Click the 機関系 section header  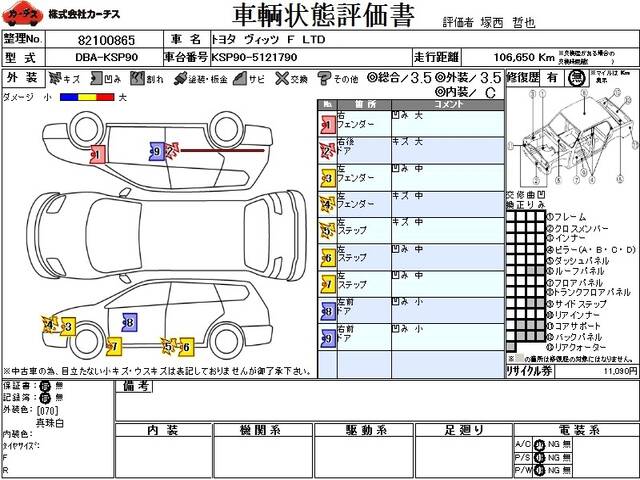point(261,430)
